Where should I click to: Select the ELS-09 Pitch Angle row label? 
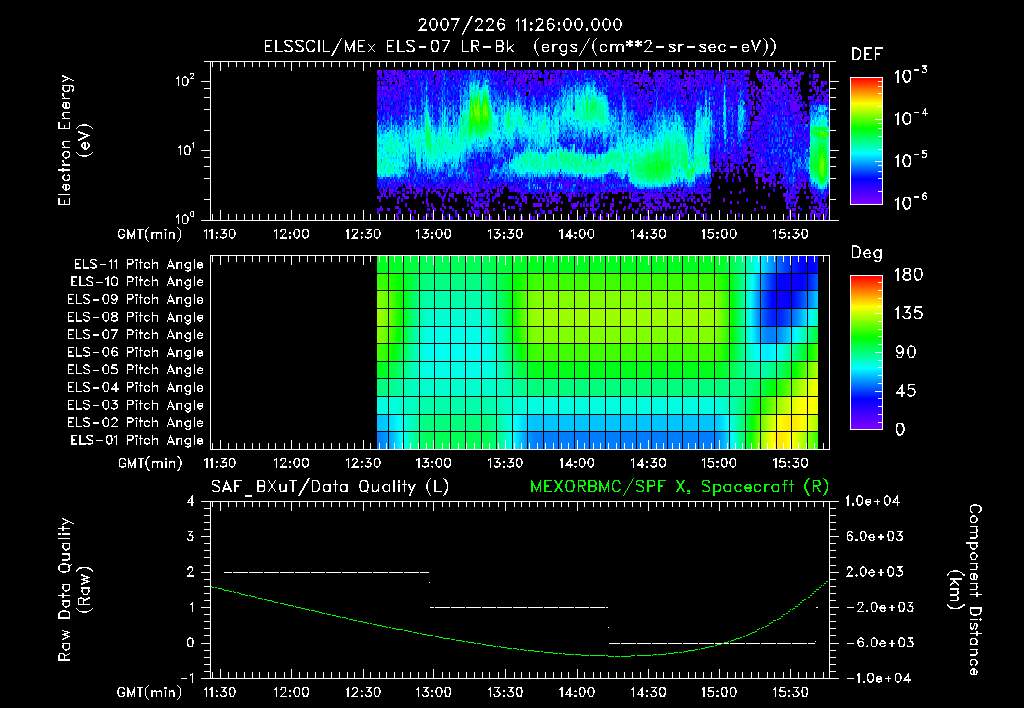click(x=136, y=300)
